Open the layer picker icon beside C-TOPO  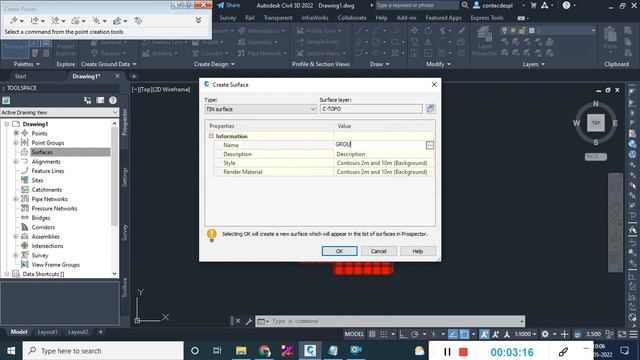[430, 109]
